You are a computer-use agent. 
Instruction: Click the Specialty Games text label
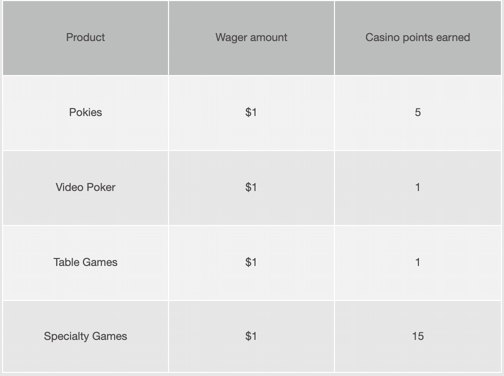pos(85,336)
